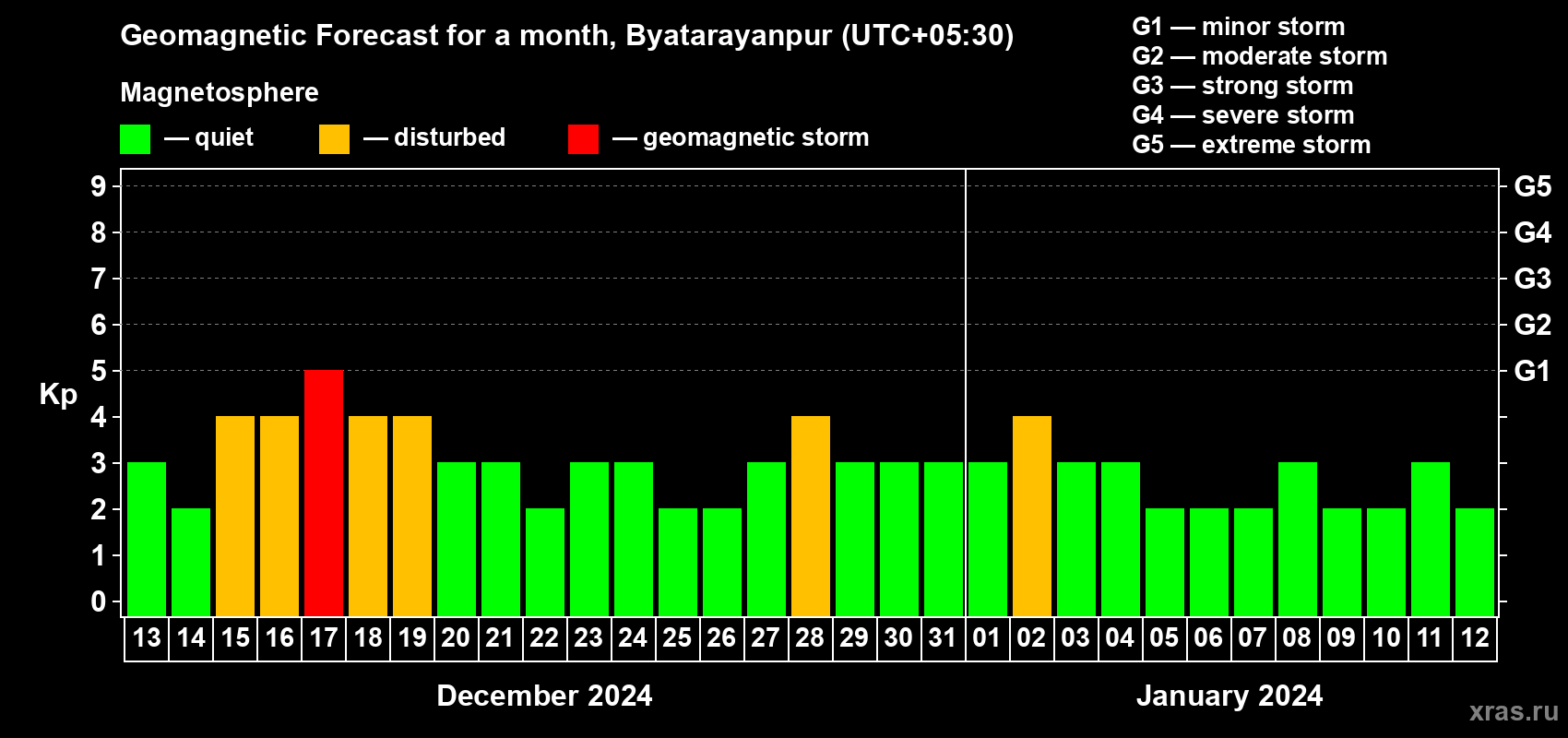Click the '— quiet' legend label
The width and height of the screenshot is (1568, 738).
click(208, 138)
